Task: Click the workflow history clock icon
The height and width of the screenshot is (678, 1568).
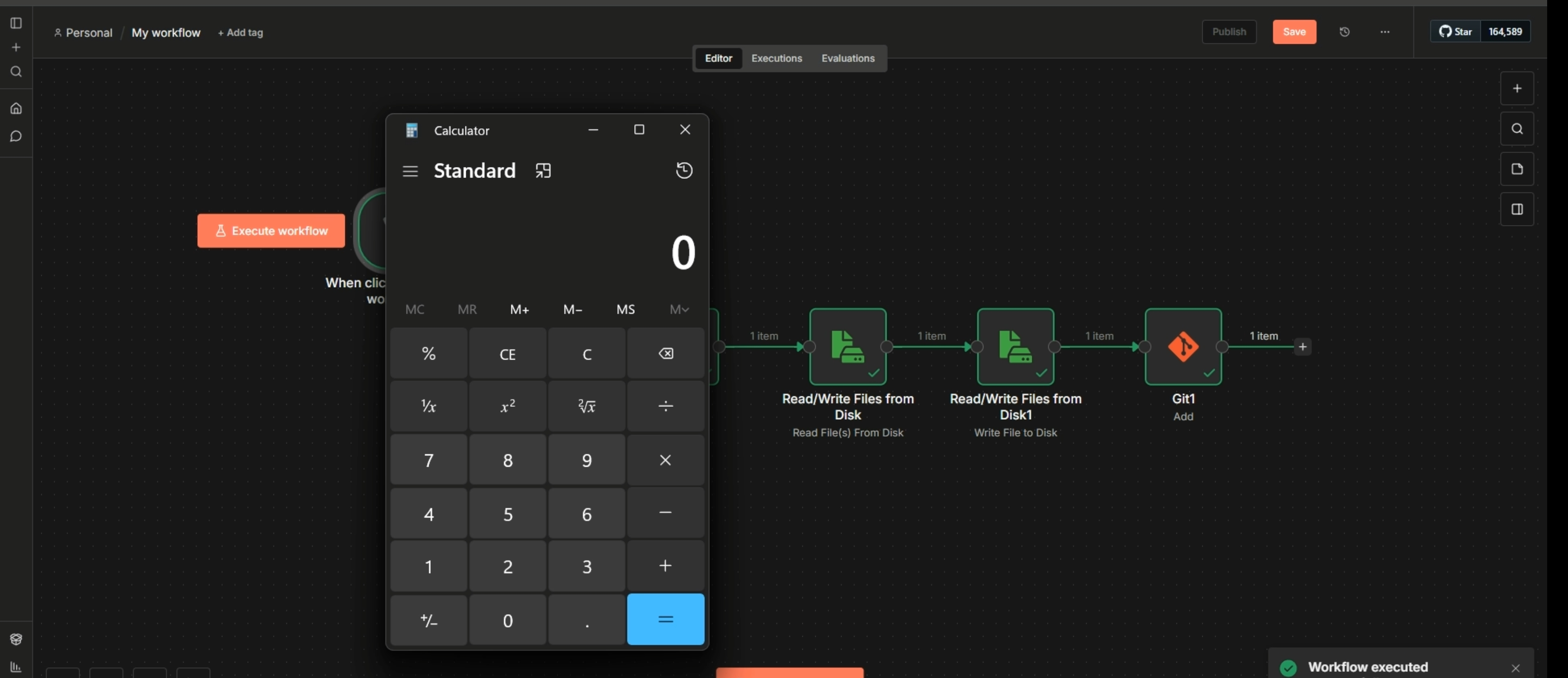Action: pyautogui.click(x=1344, y=32)
